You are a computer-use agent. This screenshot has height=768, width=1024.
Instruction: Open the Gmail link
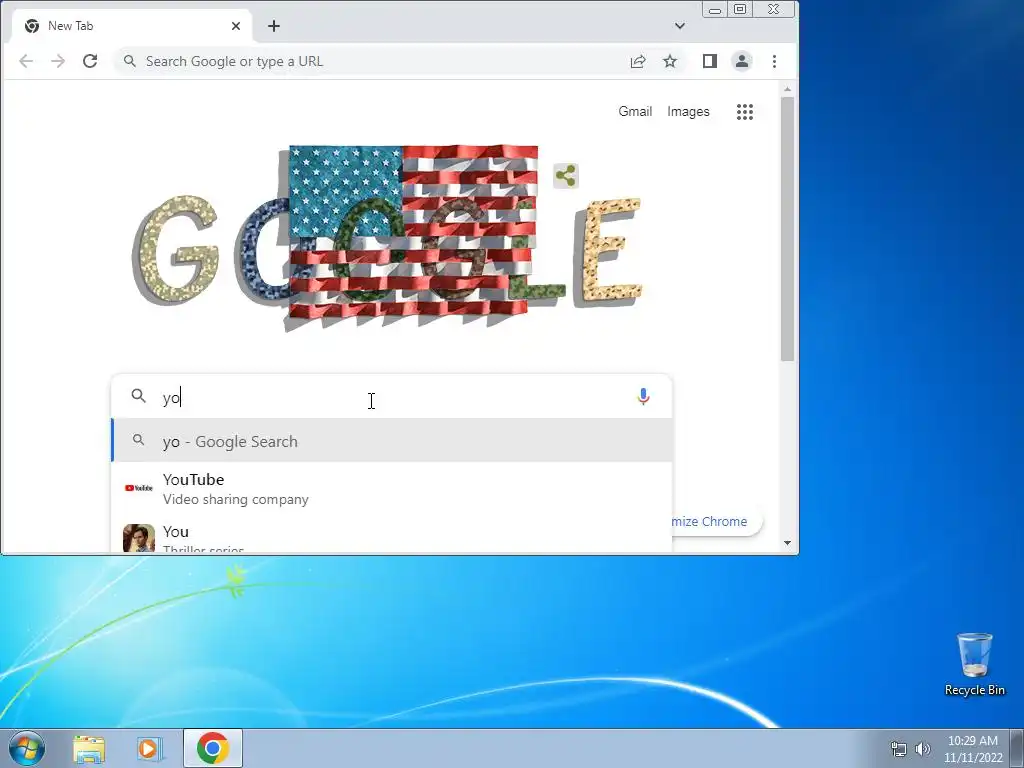click(x=635, y=112)
